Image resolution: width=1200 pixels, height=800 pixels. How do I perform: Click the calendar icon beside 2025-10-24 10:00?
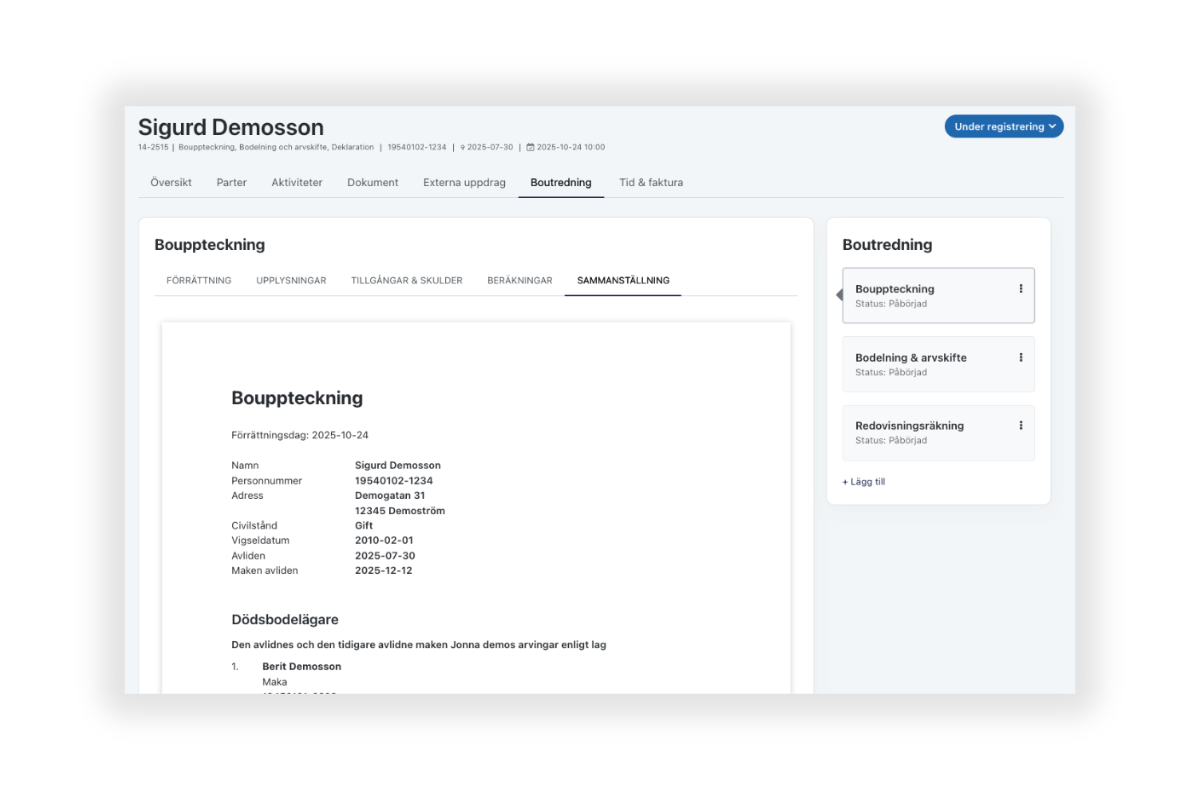coord(530,147)
